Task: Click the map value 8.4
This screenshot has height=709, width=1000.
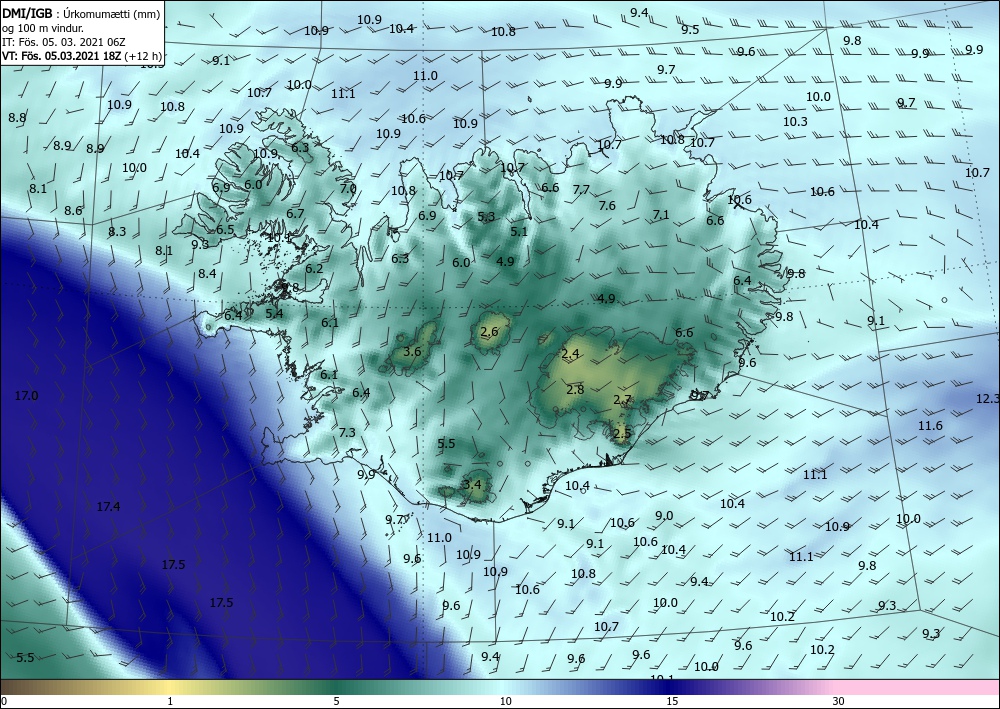Action: (x=207, y=274)
